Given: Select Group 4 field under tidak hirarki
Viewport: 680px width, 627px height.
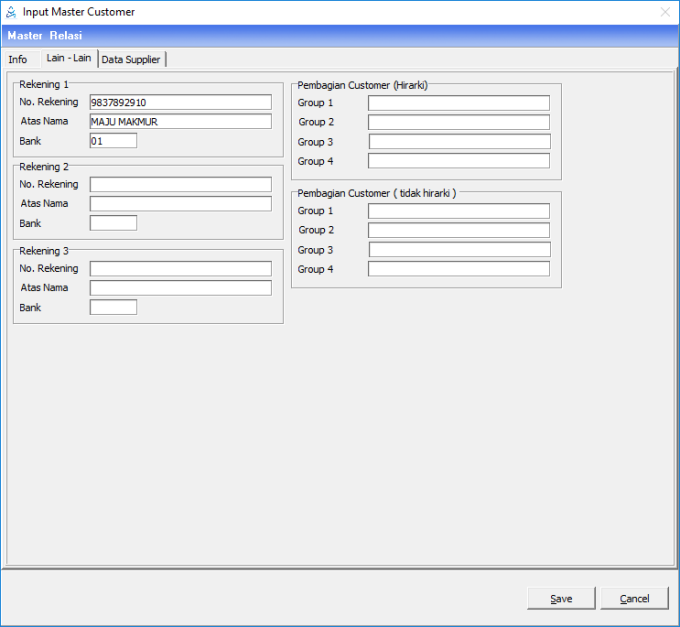Looking at the screenshot, I should coord(458,269).
